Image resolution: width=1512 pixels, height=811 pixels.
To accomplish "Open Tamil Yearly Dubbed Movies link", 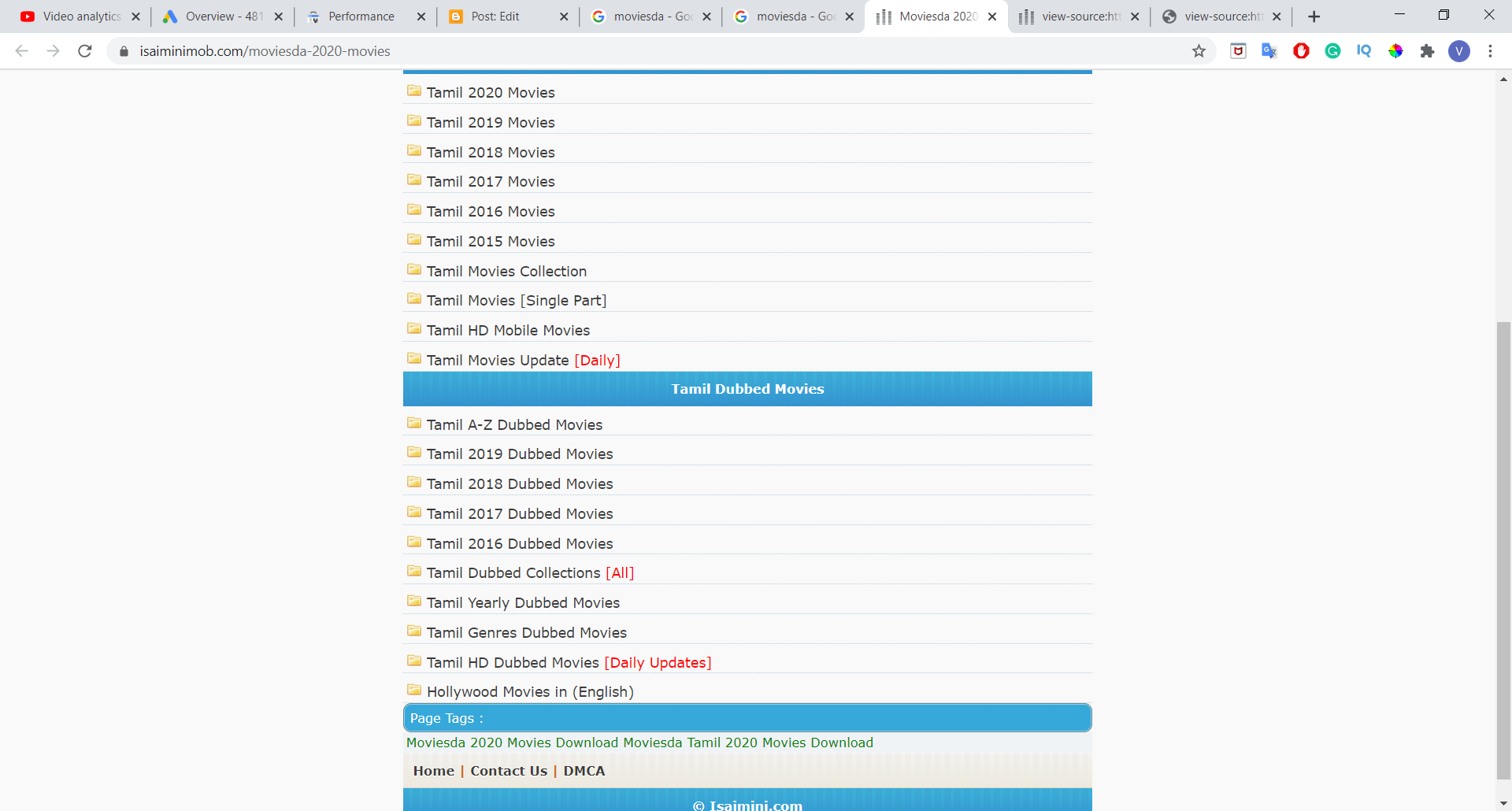I will [523, 603].
